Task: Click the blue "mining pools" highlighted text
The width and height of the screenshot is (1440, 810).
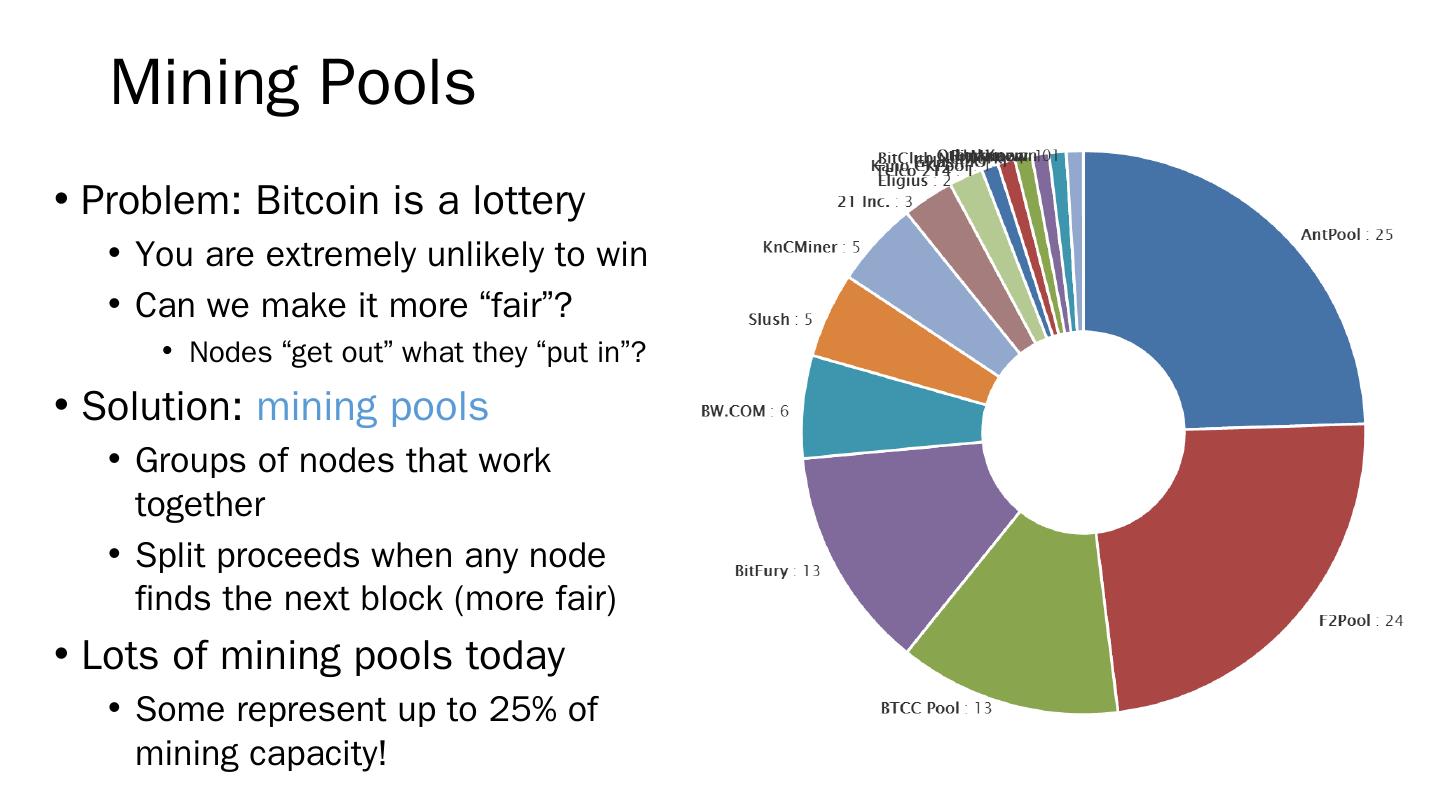Action: point(372,406)
